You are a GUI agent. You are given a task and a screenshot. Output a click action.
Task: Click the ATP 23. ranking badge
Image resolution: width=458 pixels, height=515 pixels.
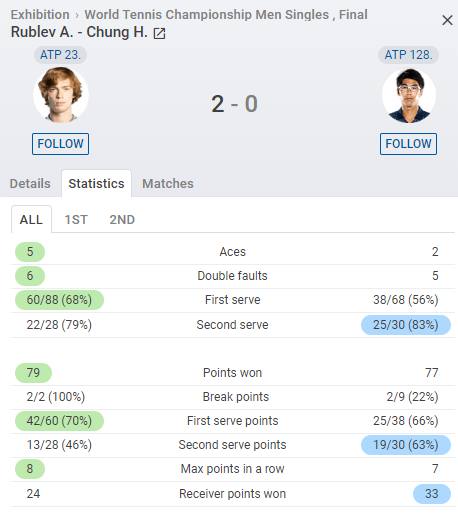[x=60, y=55]
